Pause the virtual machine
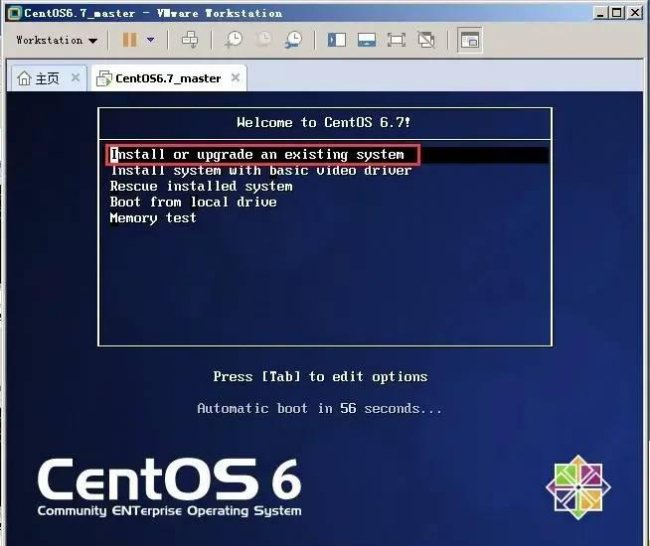Viewport: 650px width, 546px height. pyautogui.click(x=129, y=40)
